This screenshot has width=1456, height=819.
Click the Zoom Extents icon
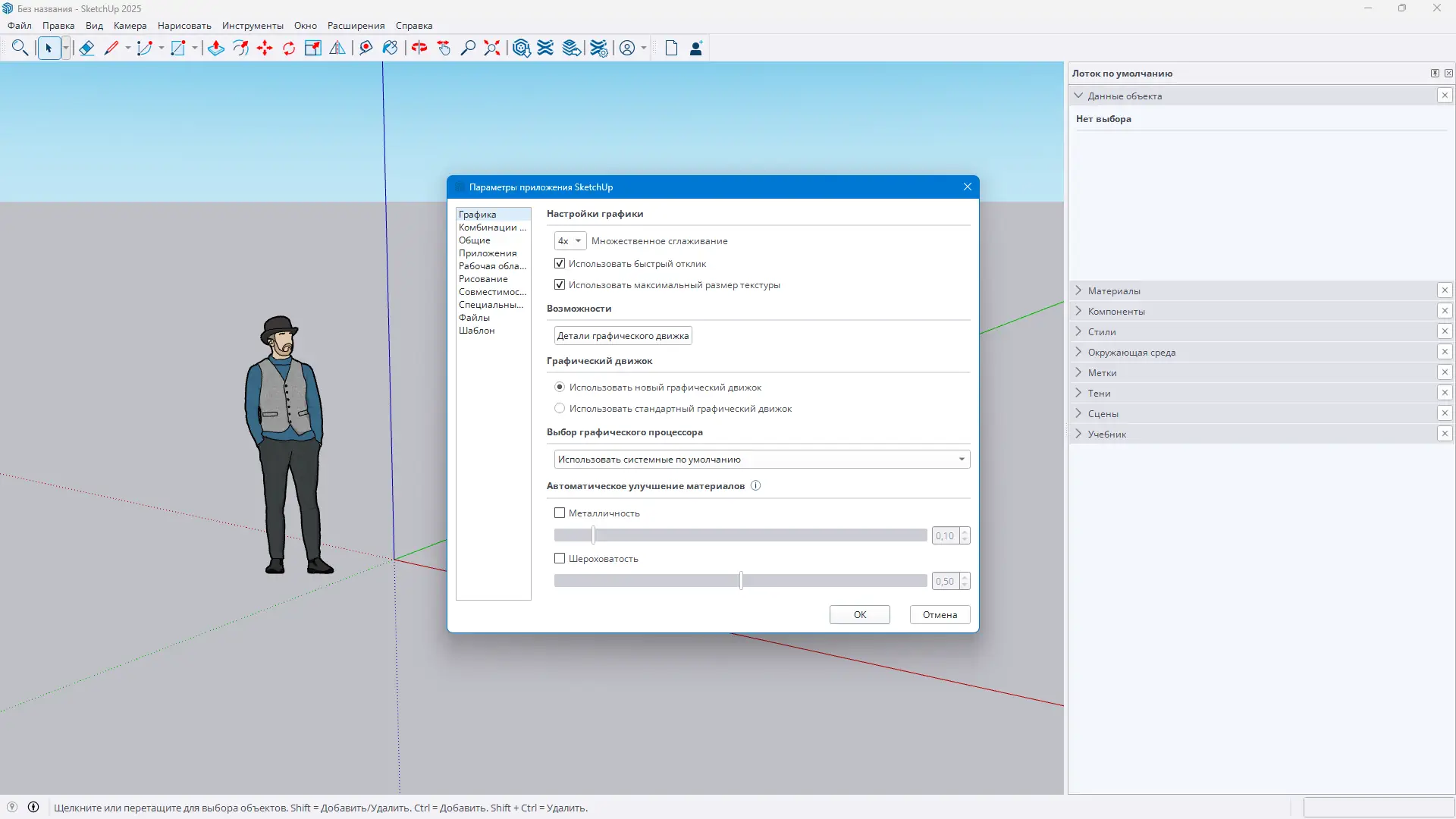coord(492,49)
